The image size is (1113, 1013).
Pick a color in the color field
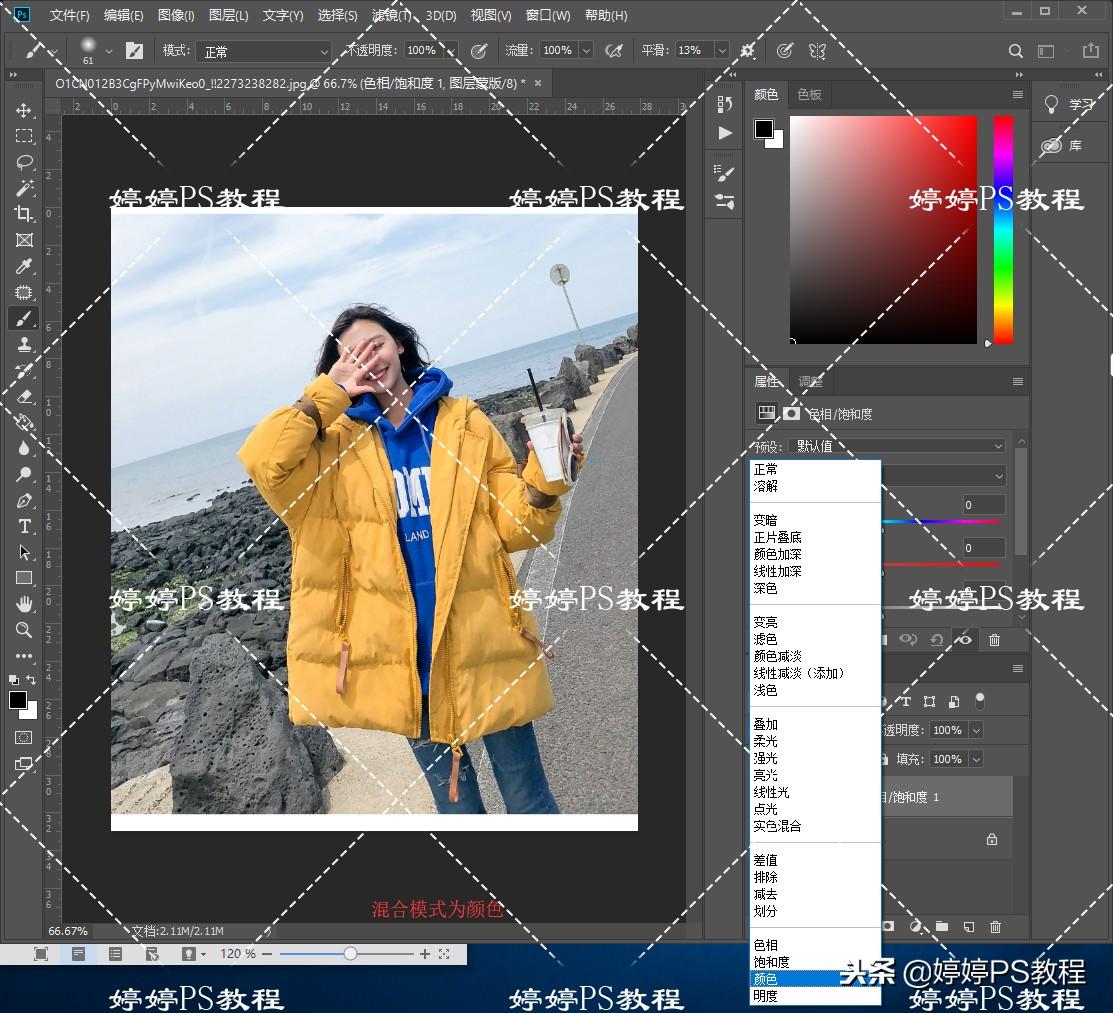click(883, 229)
